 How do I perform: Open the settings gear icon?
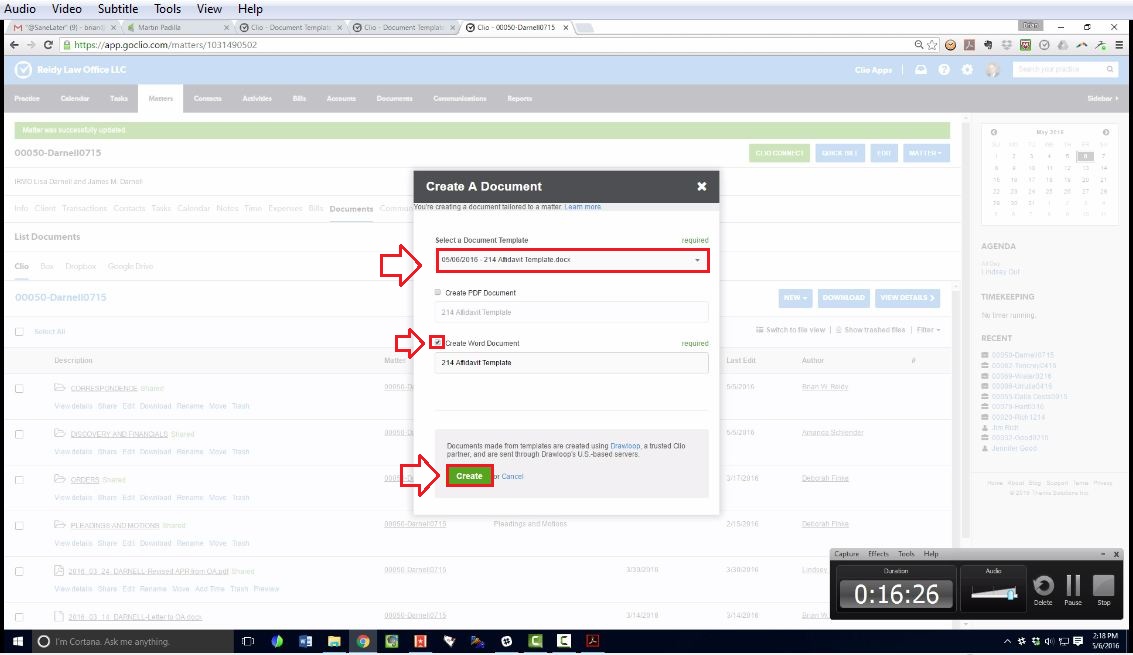pos(967,70)
